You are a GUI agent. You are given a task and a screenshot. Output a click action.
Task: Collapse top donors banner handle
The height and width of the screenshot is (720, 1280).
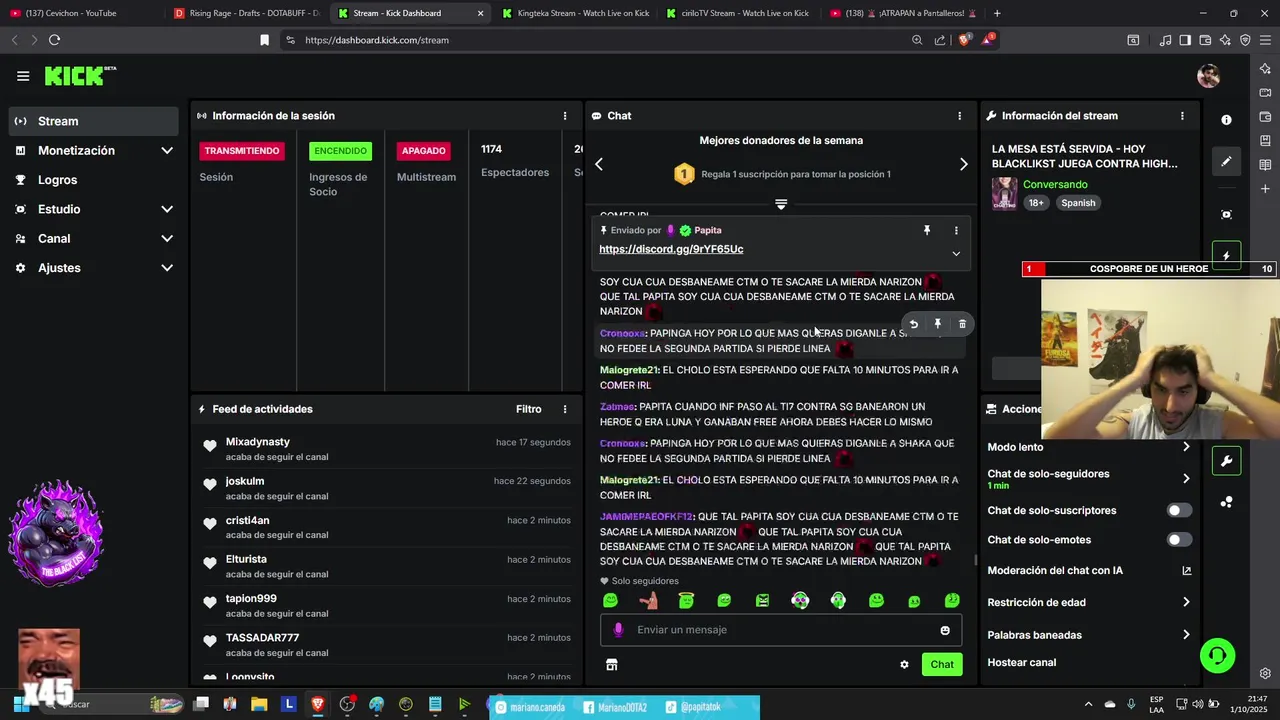pyautogui.click(x=781, y=204)
